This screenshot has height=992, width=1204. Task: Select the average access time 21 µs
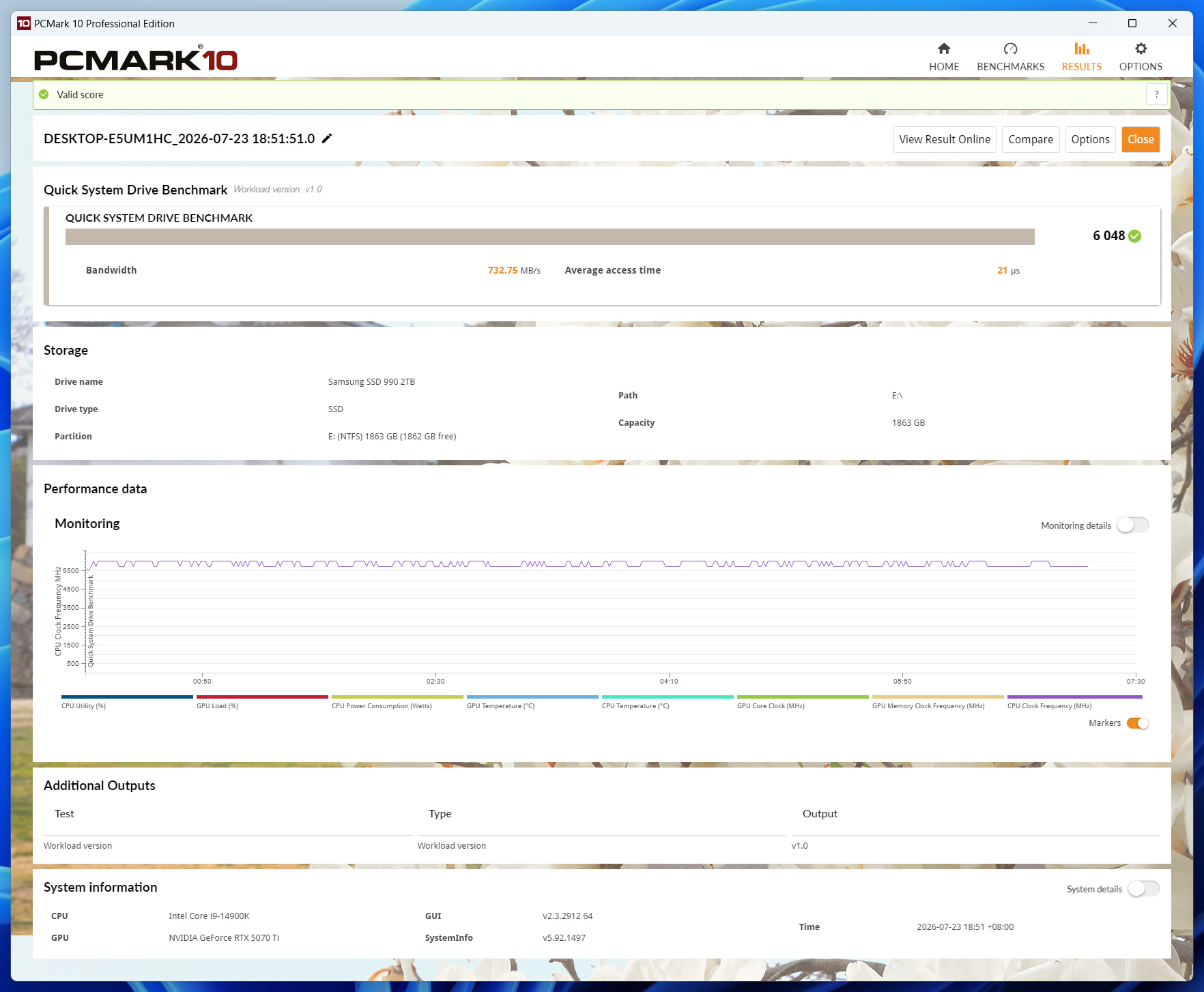1008,270
